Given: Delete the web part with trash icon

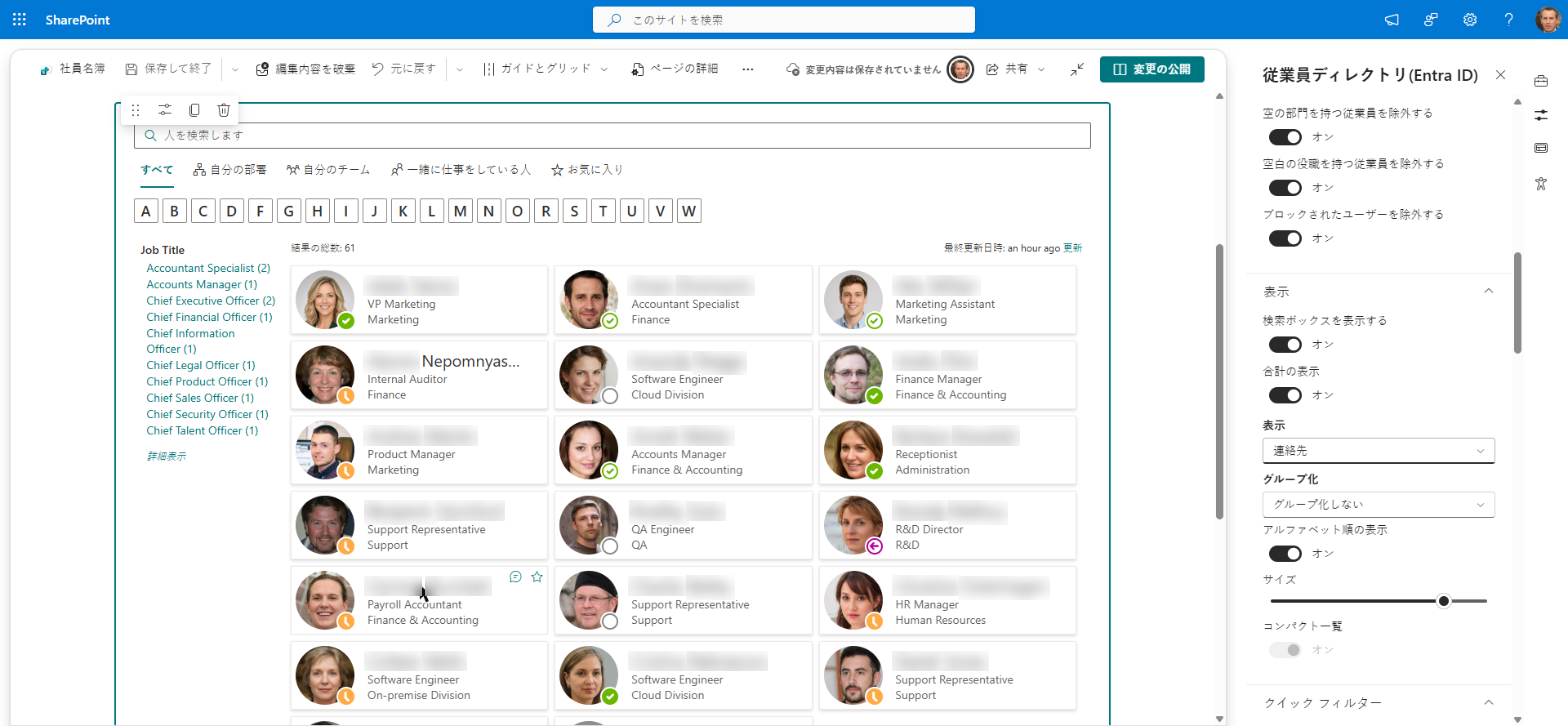Looking at the screenshot, I should [x=224, y=110].
